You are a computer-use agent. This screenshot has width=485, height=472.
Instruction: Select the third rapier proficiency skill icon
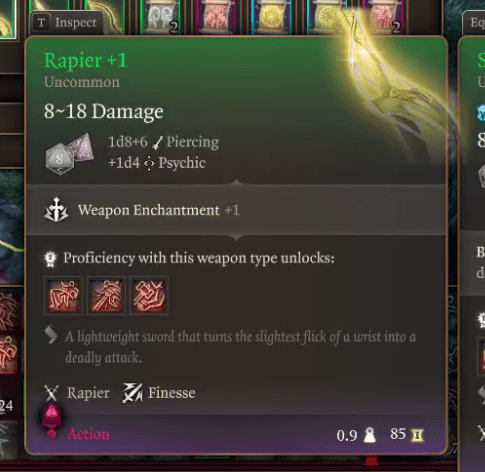click(x=149, y=295)
